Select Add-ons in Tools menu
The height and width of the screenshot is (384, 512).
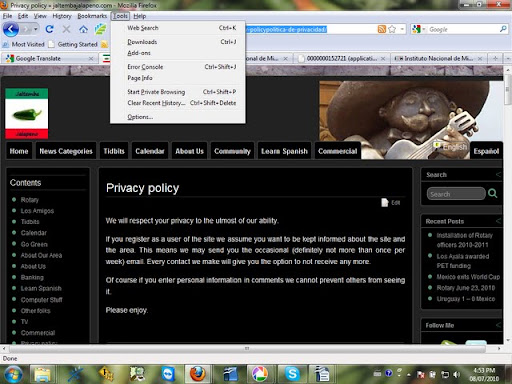click(178, 53)
